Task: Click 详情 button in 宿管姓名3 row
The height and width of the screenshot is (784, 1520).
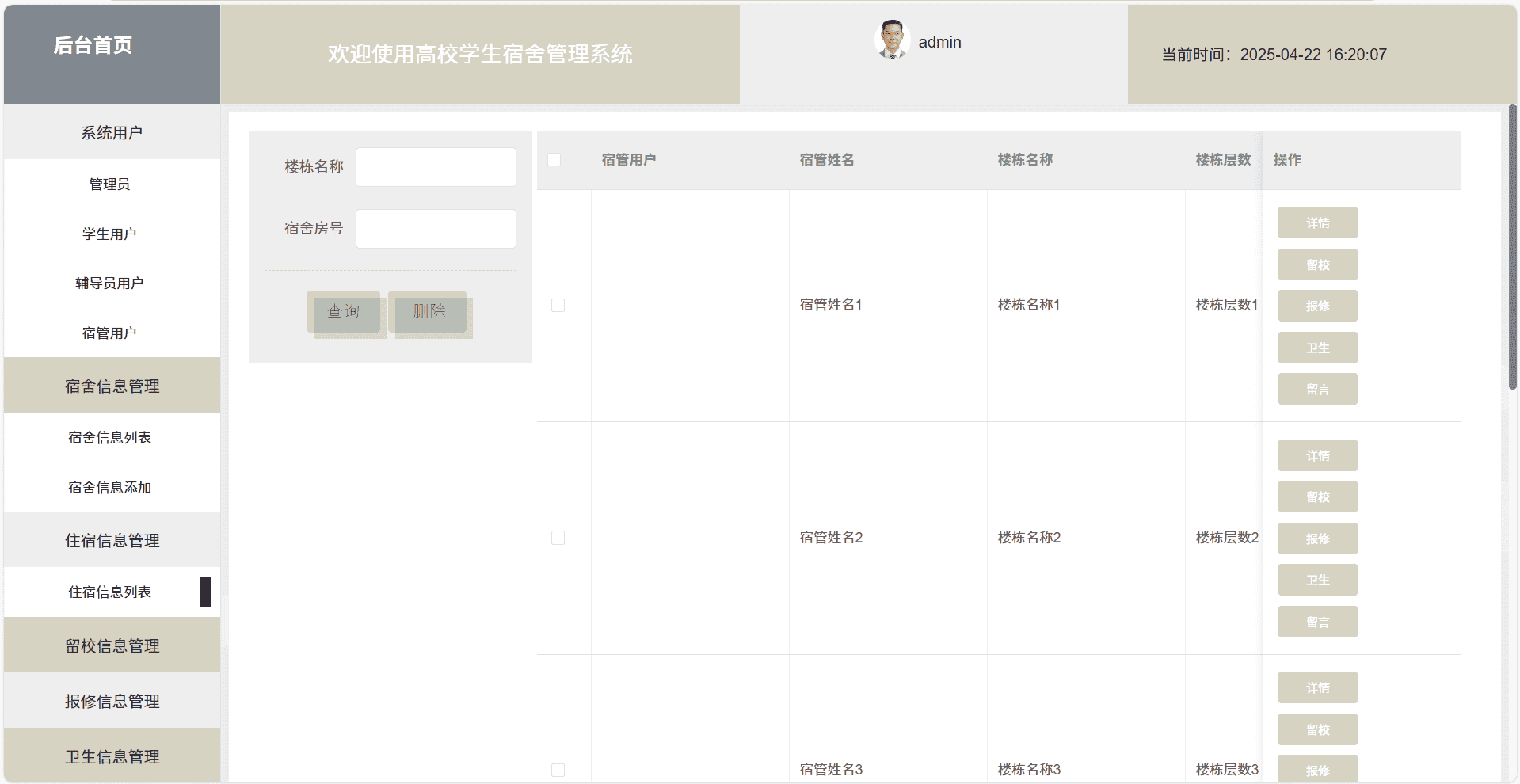Action: click(1318, 687)
